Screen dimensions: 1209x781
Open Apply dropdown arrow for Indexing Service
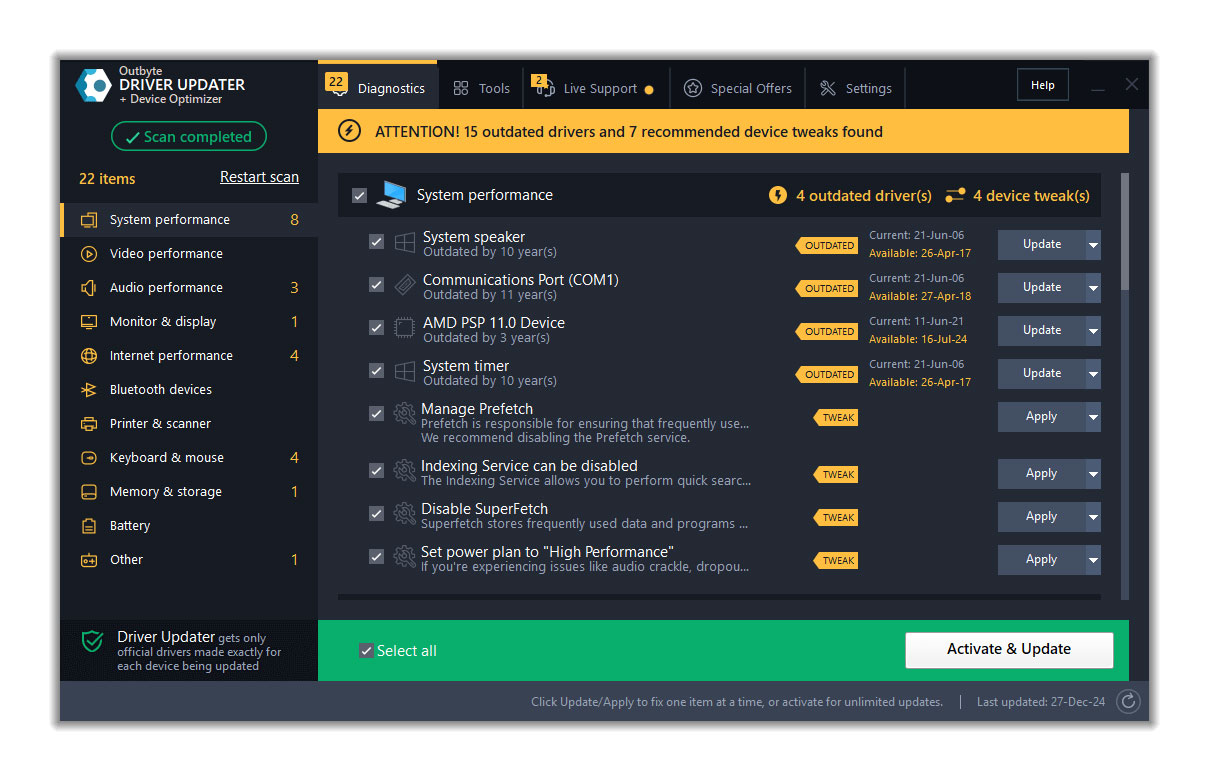pyautogui.click(x=1093, y=474)
